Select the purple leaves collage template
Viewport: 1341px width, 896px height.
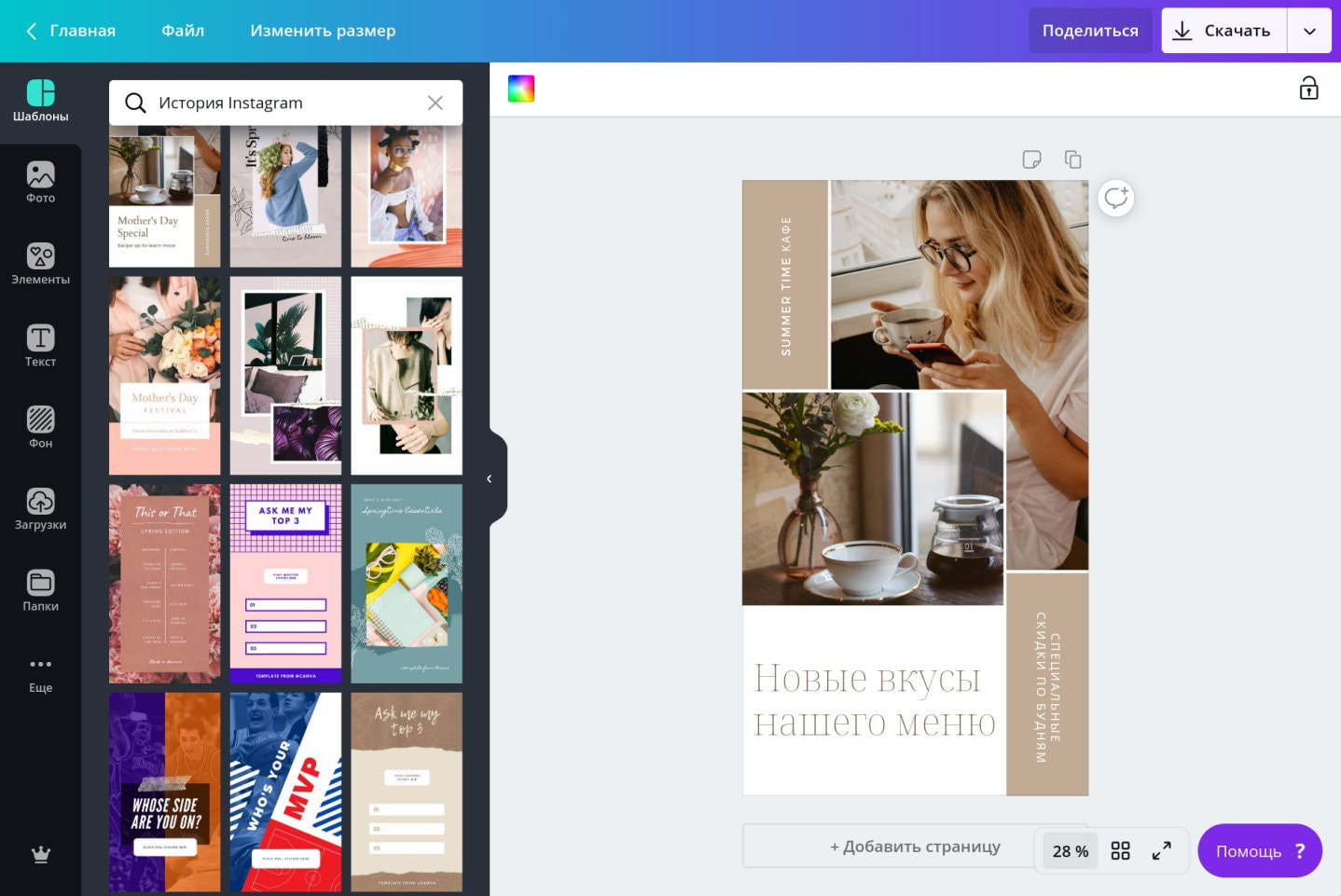[x=285, y=376]
